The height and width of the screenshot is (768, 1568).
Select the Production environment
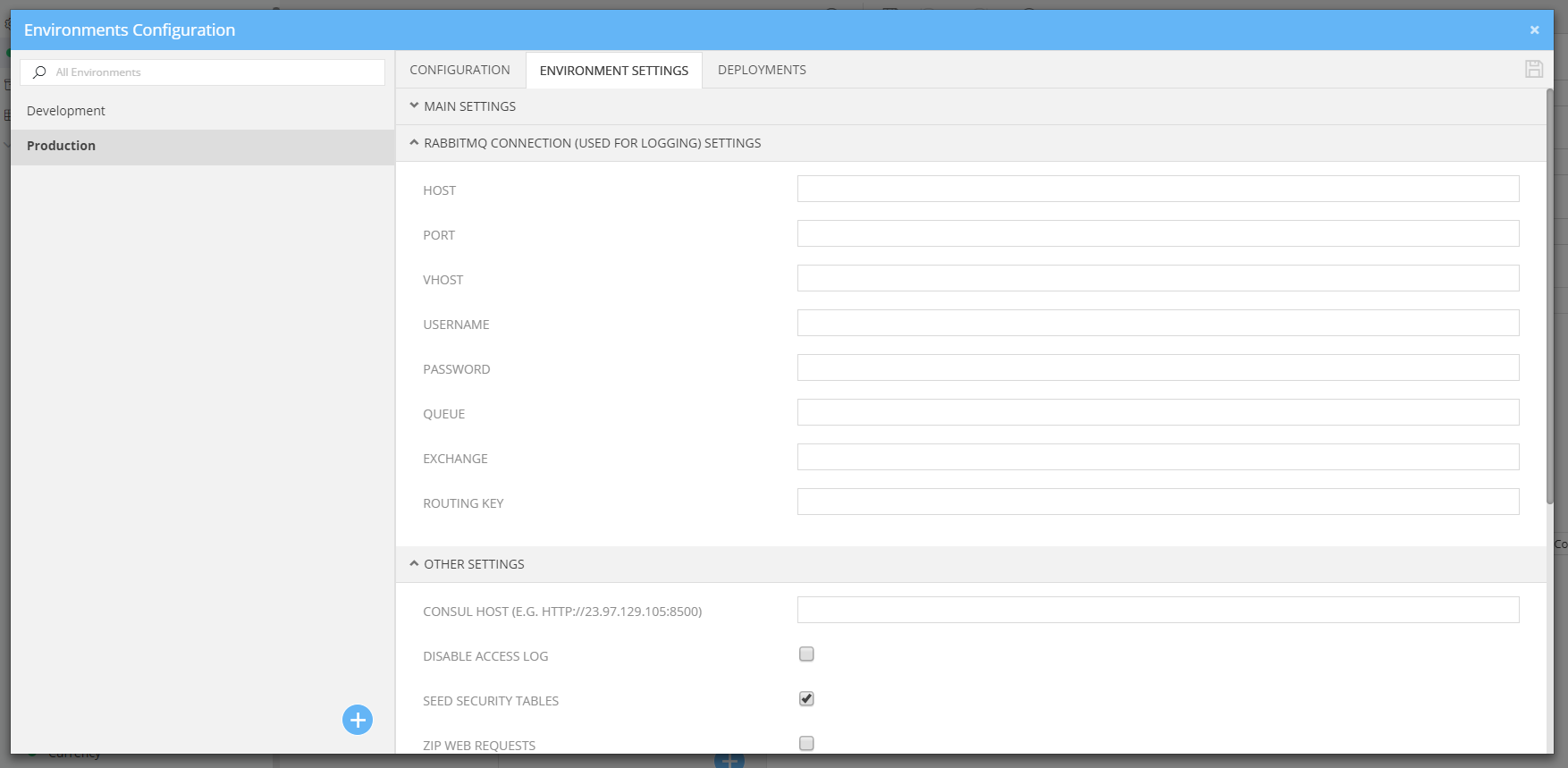(x=61, y=146)
